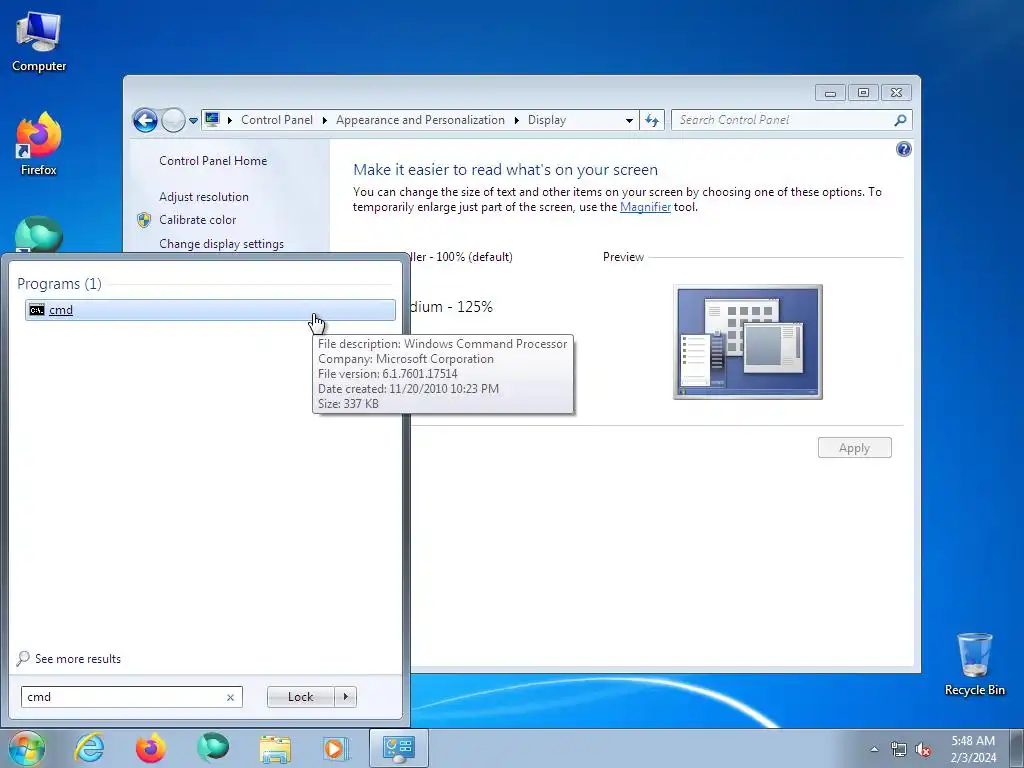Viewport: 1024px width, 768px height.
Task: Maximize the Control Panel window
Action: tap(863, 93)
